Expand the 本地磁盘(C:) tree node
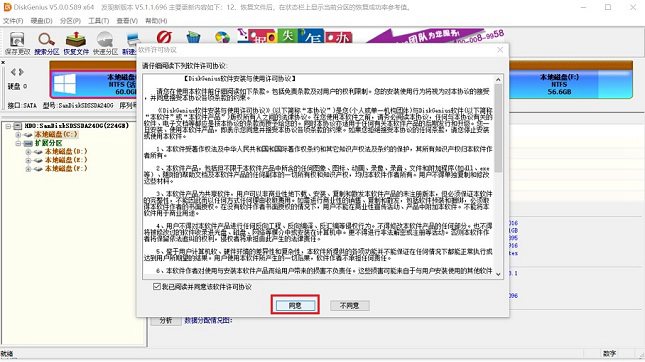Image resolution: width=645 pixels, height=362 pixels. pos(18,135)
